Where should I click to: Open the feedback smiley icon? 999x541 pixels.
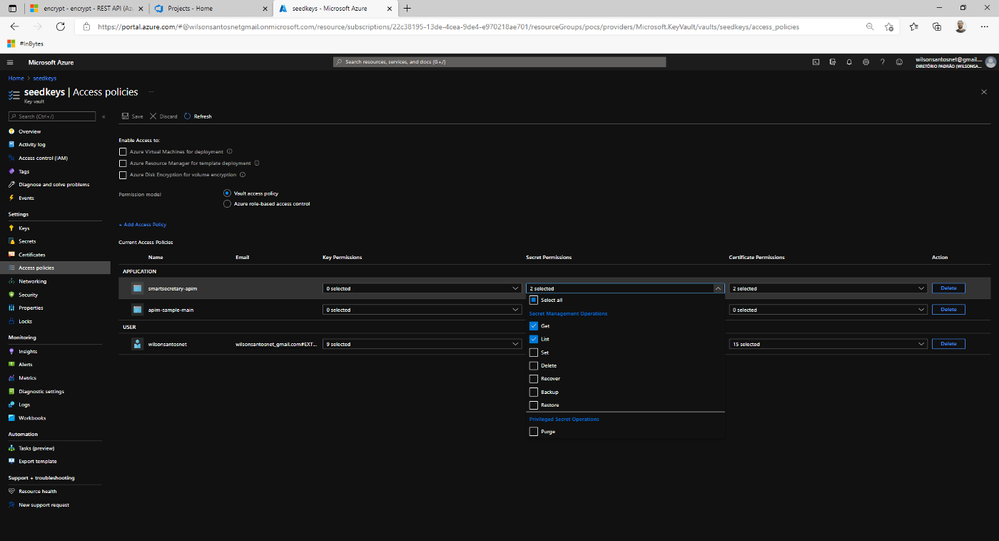tap(899, 62)
